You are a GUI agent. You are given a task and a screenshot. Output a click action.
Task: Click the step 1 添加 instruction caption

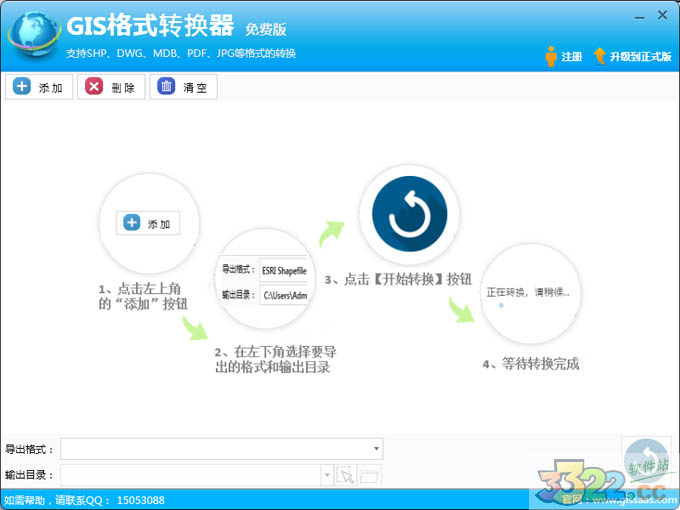click(143, 296)
